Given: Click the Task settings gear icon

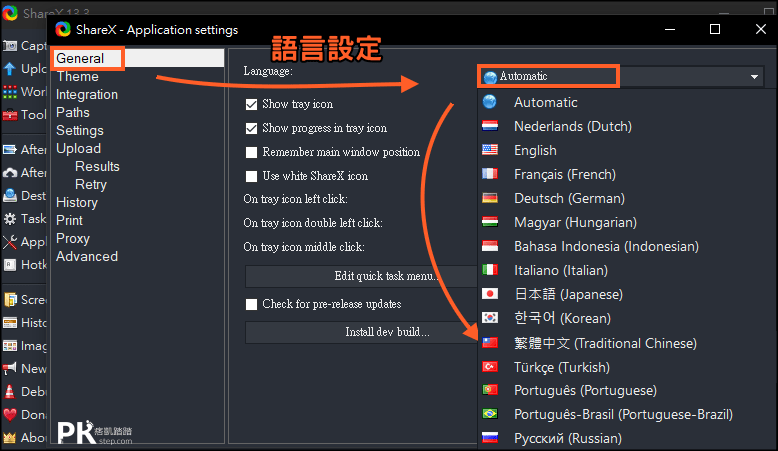Looking at the screenshot, I should pyautogui.click(x=9, y=219).
